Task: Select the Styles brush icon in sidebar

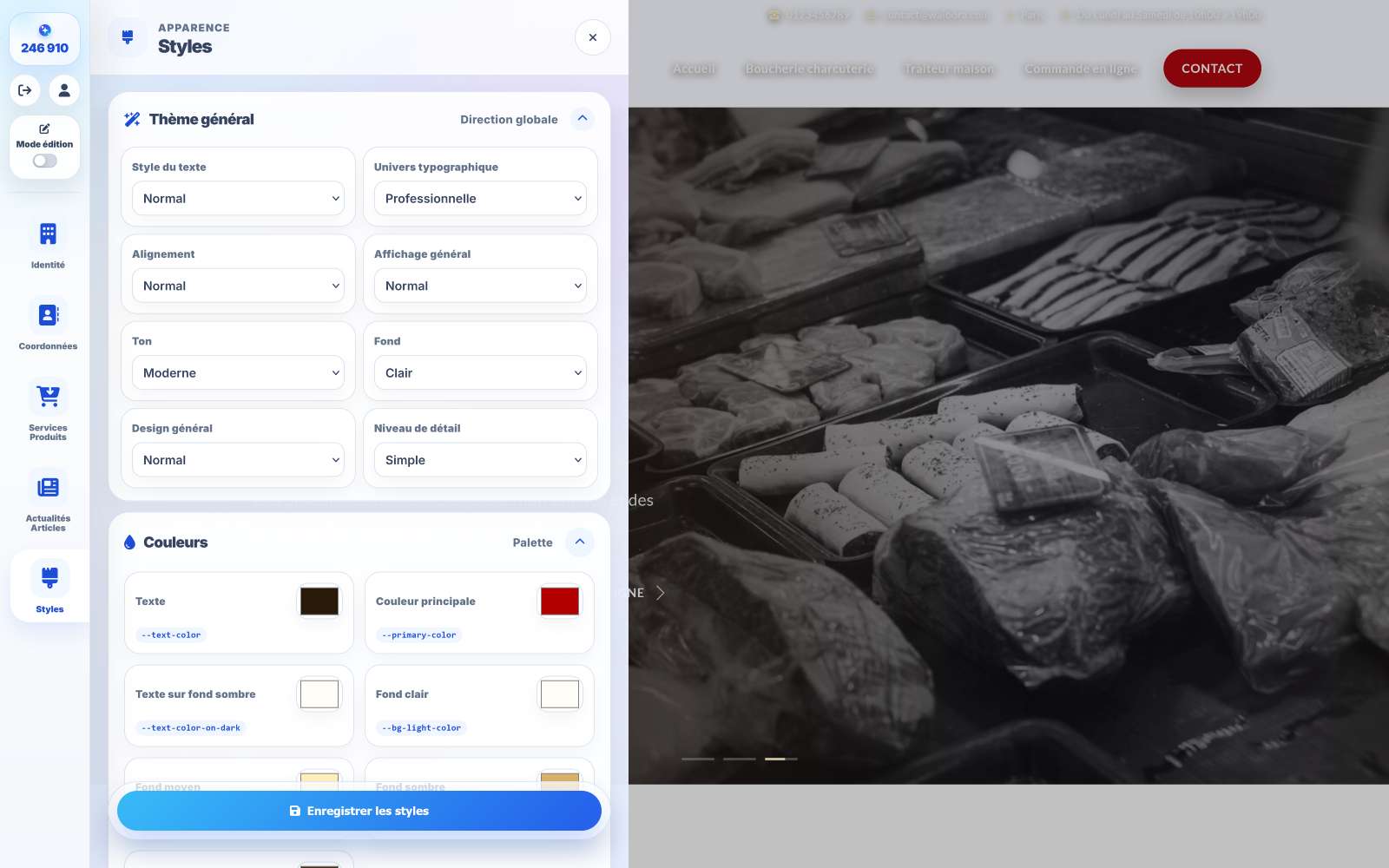Action: click(49, 577)
